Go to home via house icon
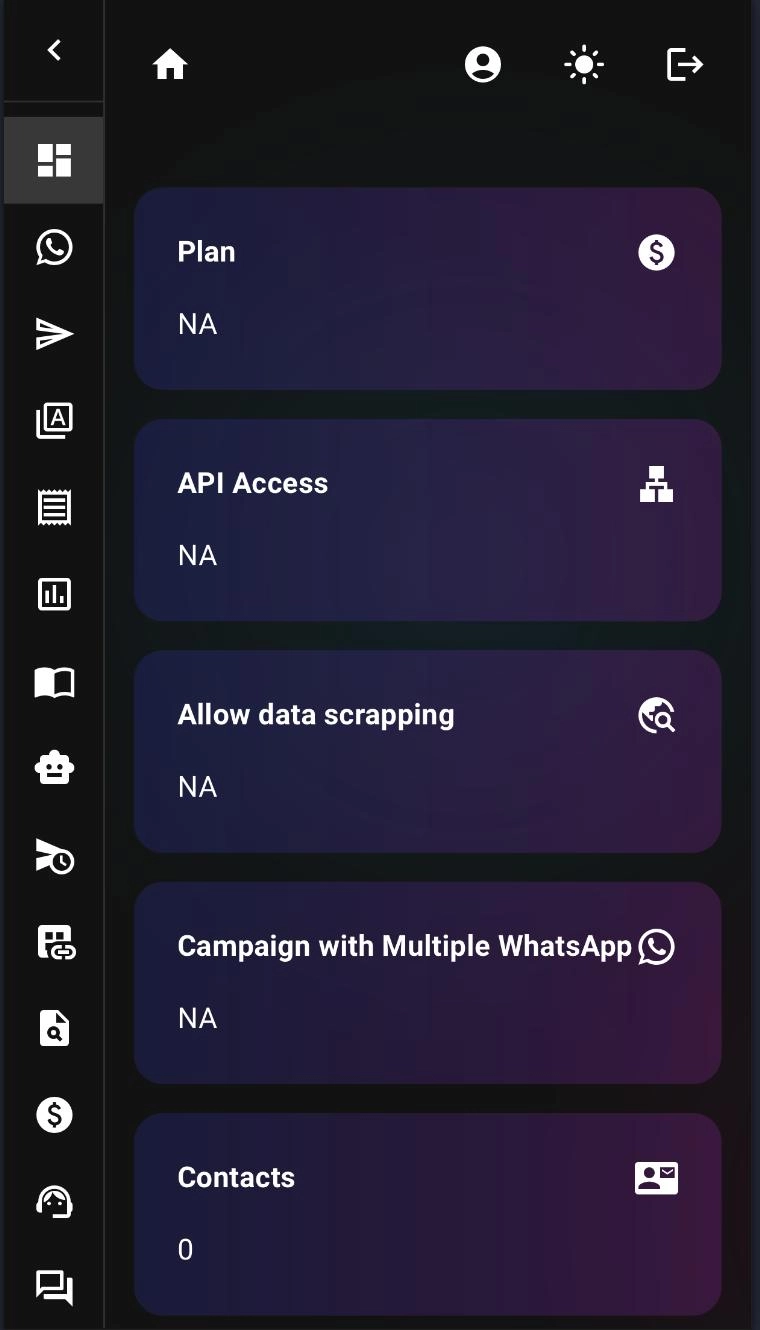Image resolution: width=760 pixels, height=1330 pixels. point(170,66)
